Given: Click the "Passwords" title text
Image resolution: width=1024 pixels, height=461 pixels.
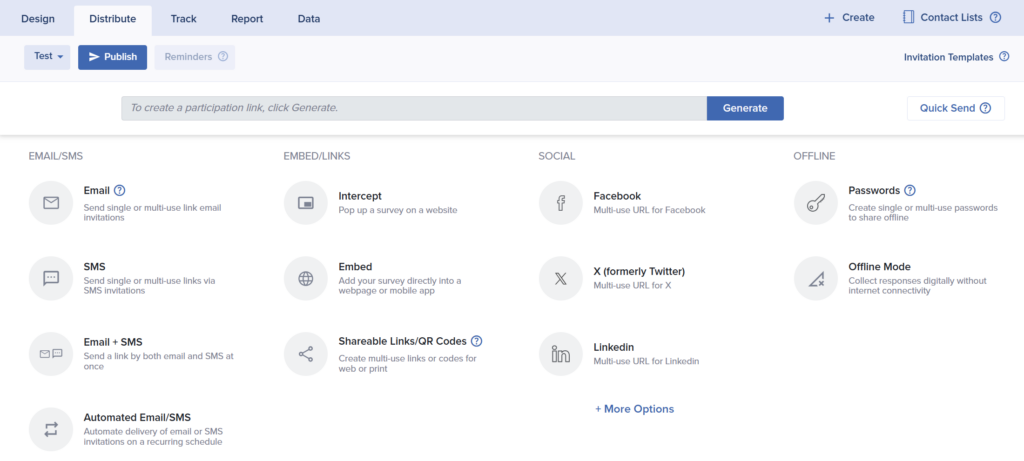Looking at the screenshot, I should (x=874, y=191).
